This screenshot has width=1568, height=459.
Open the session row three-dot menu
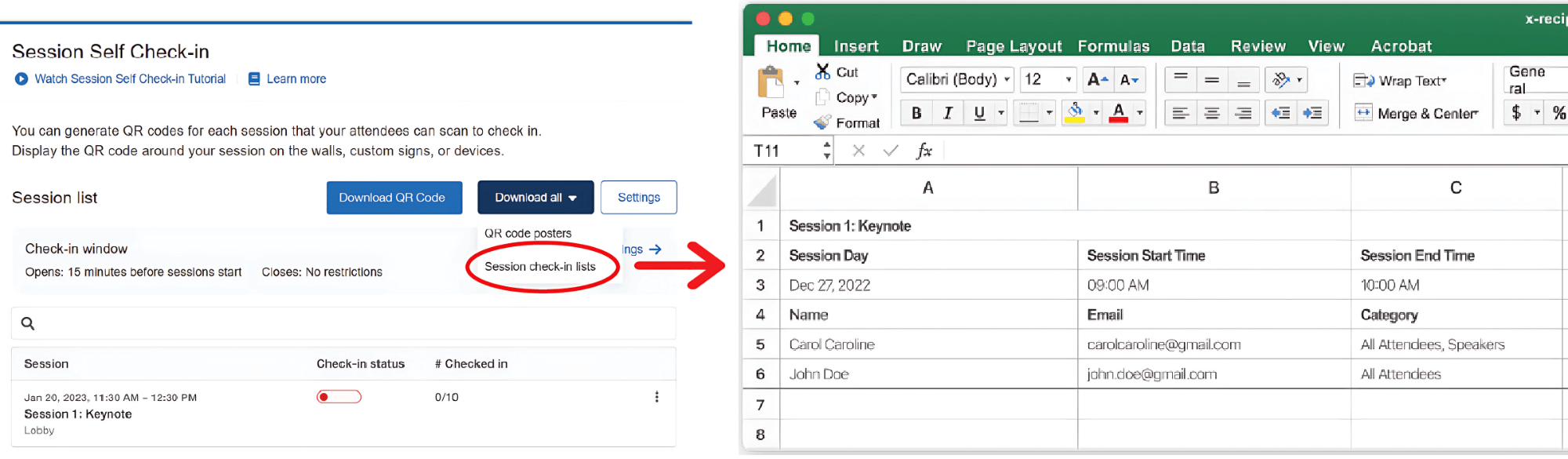tap(657, 397)
